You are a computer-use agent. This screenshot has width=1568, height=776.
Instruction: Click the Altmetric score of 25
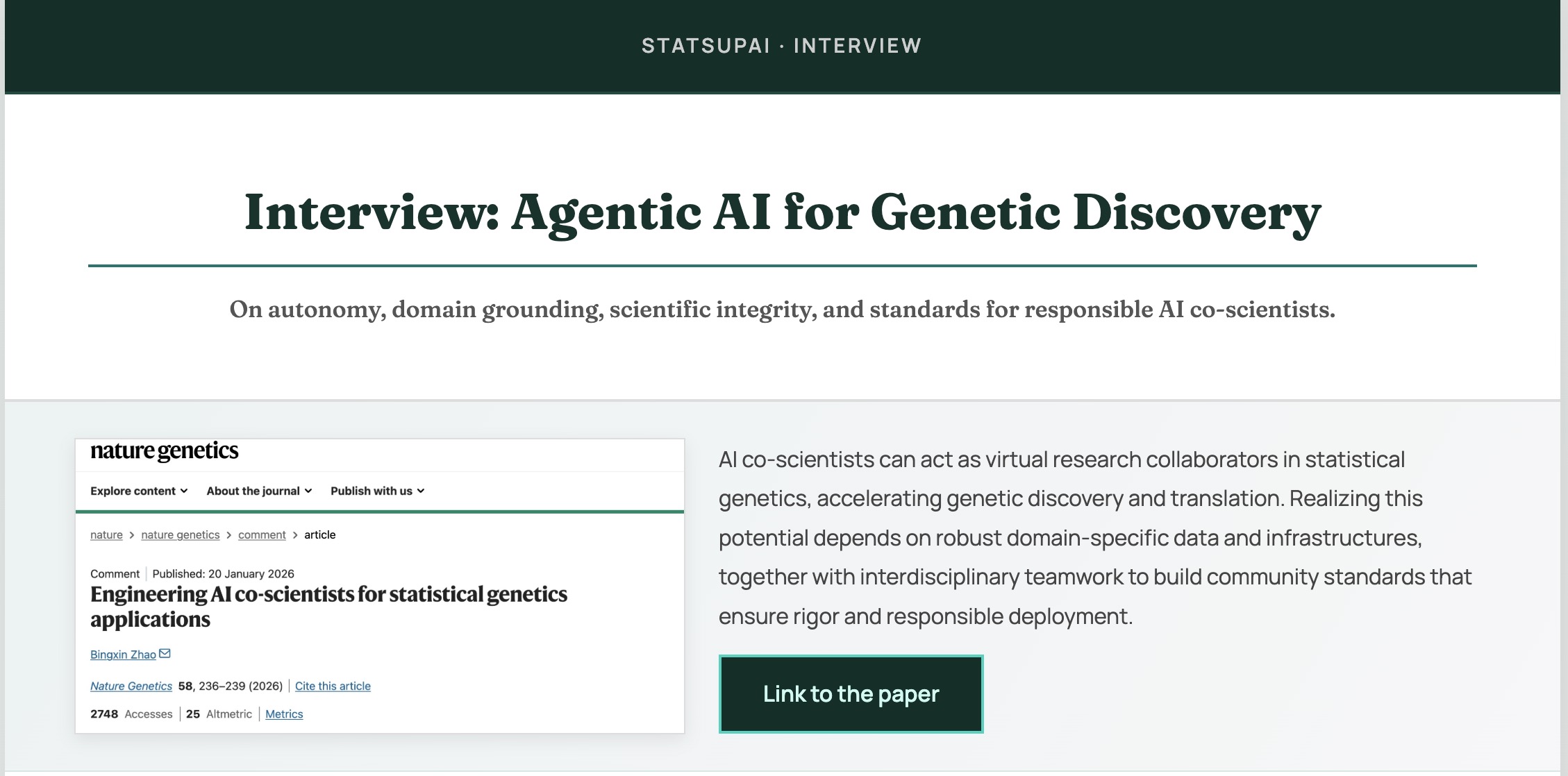tap(193, 714)
